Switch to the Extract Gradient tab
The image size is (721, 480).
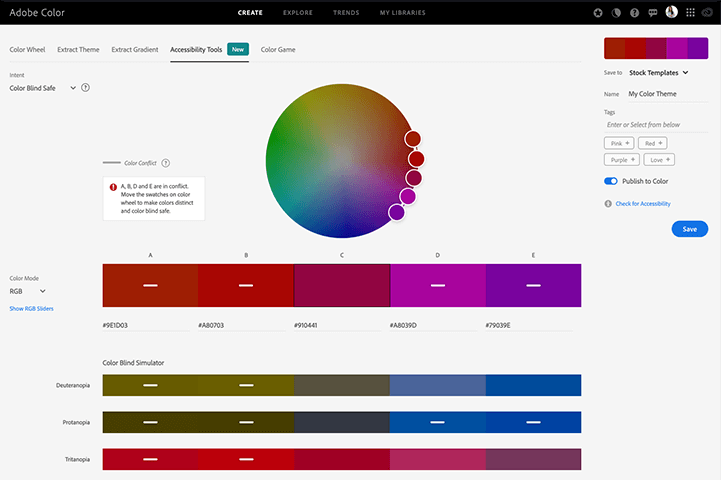point(135,50)
